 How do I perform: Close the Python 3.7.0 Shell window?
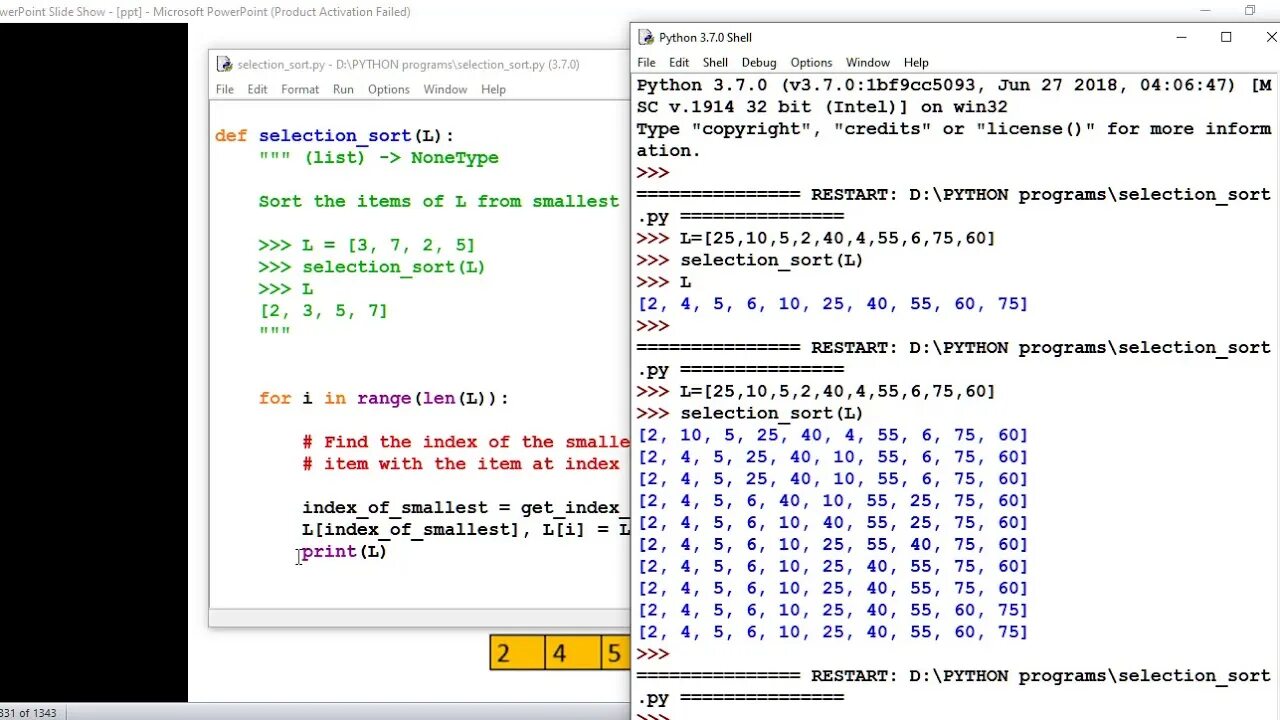coord(1270,37)
